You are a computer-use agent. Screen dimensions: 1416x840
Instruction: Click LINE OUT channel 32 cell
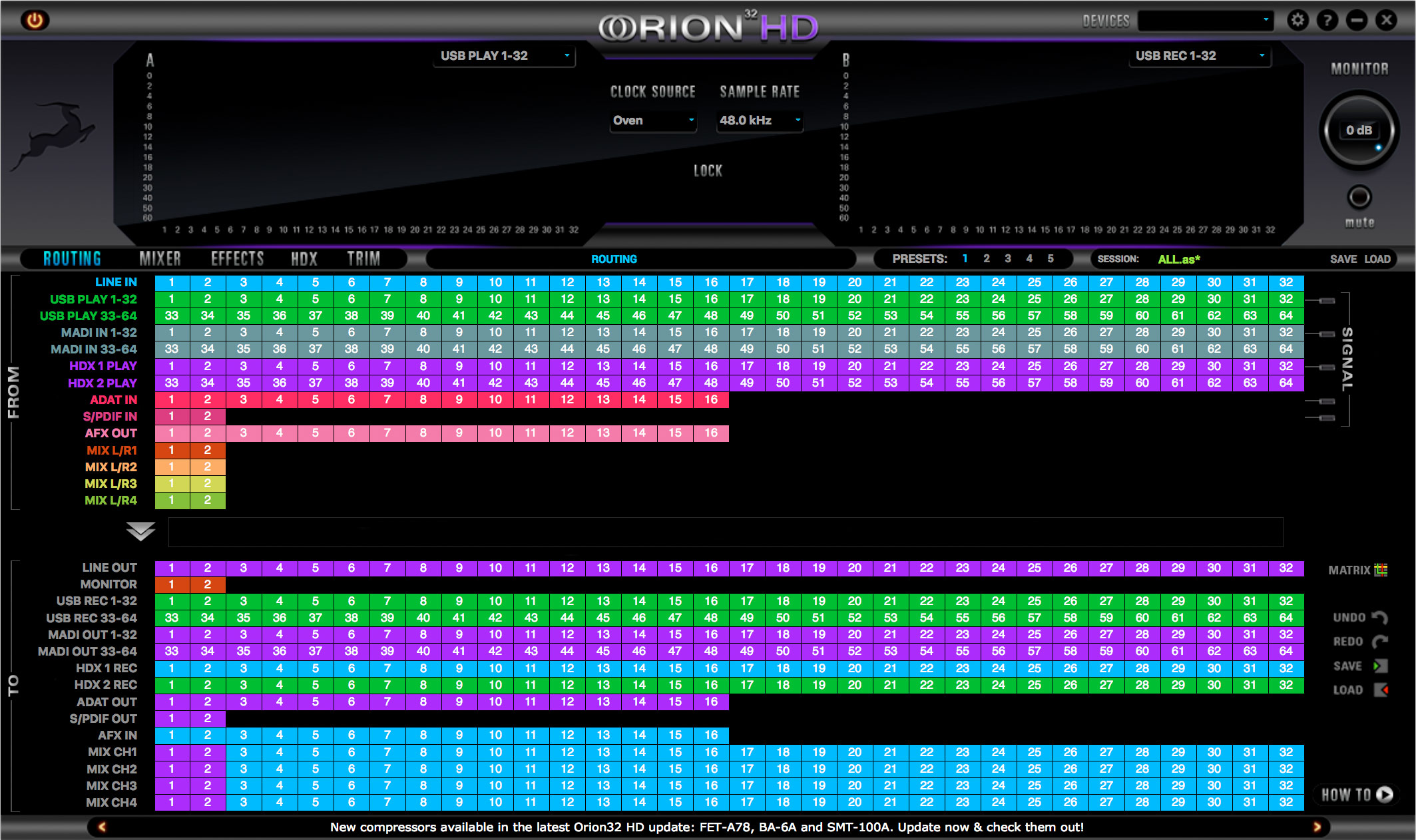tap(1286, 568)
